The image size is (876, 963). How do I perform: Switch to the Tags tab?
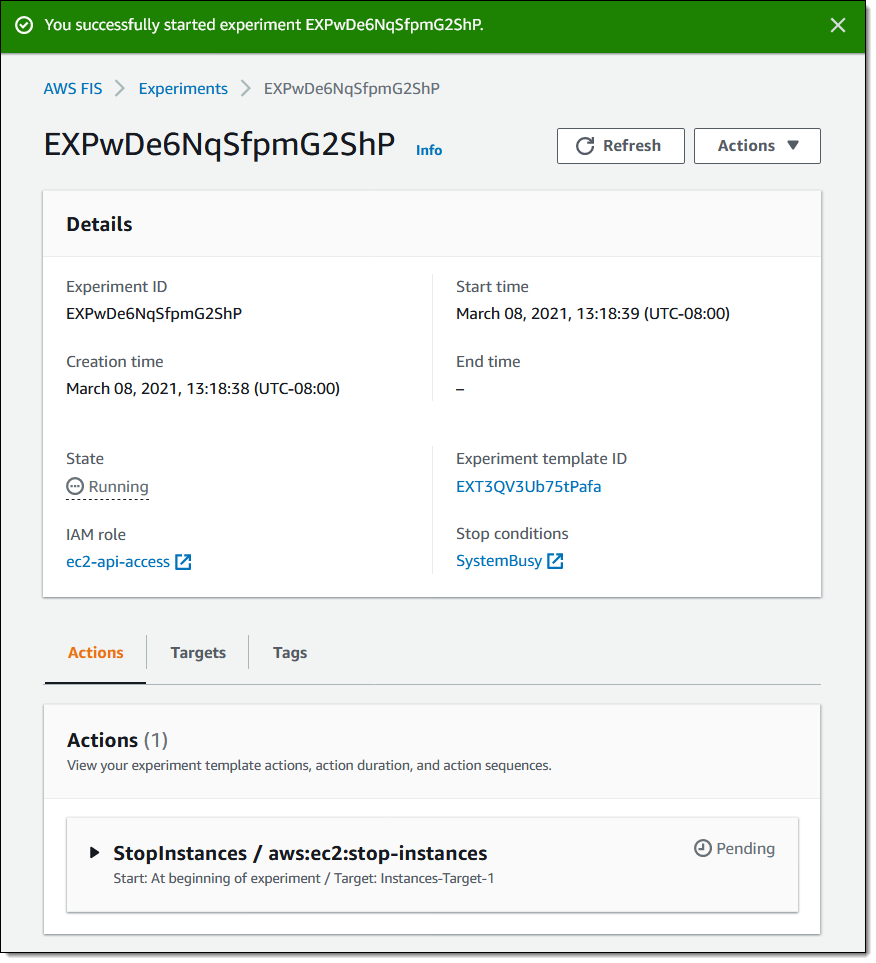pos(289,652)
